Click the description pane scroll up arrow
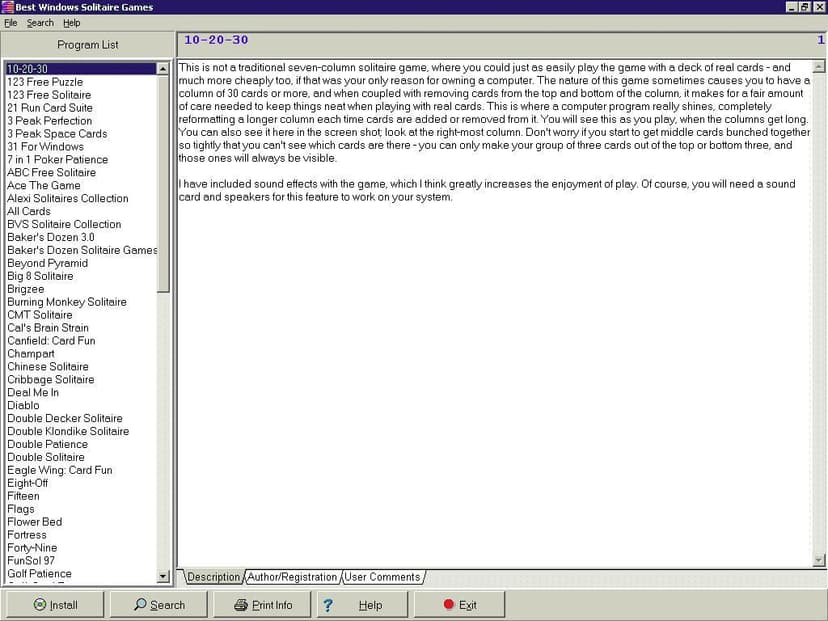 tap(818, 67)
